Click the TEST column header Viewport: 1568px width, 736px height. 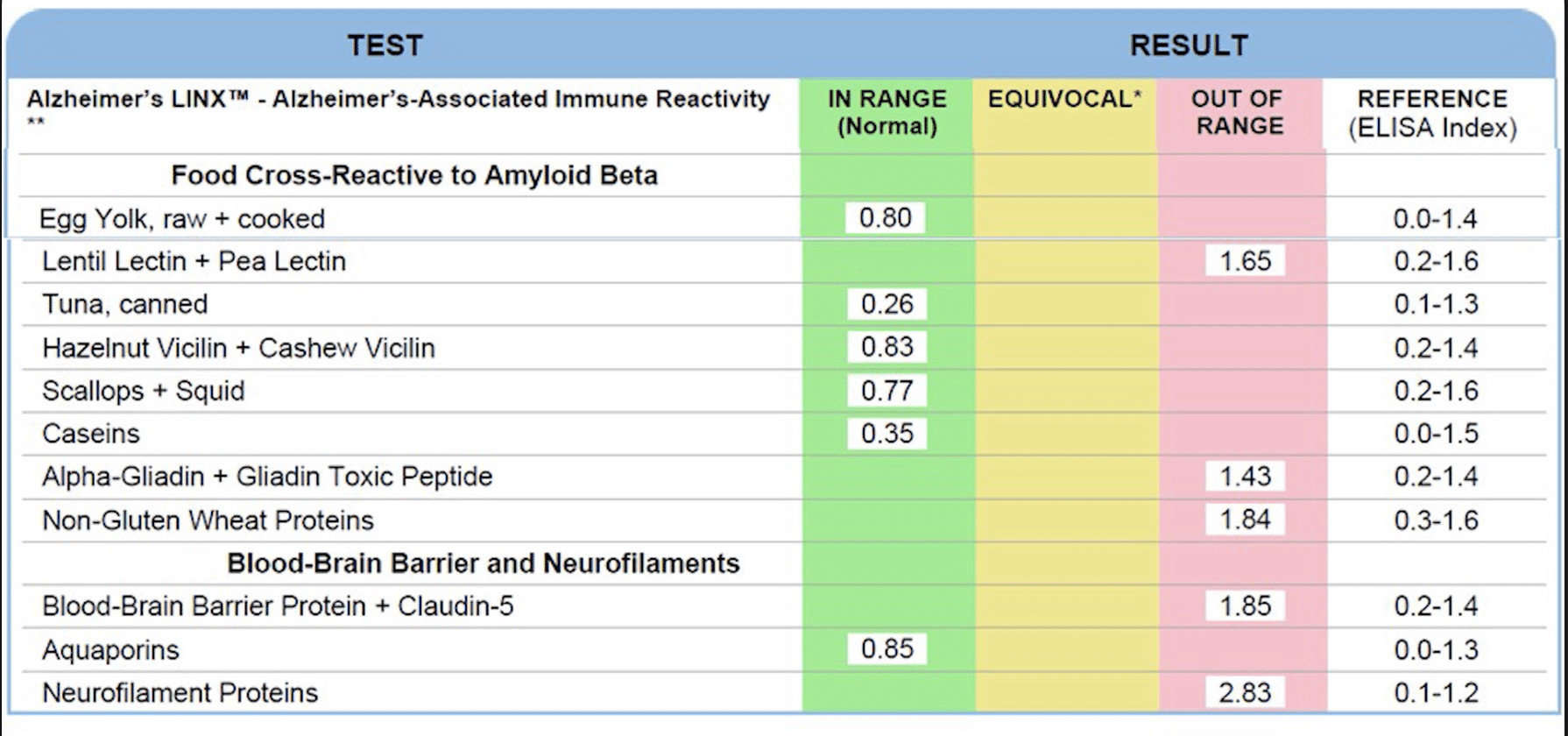385,46
